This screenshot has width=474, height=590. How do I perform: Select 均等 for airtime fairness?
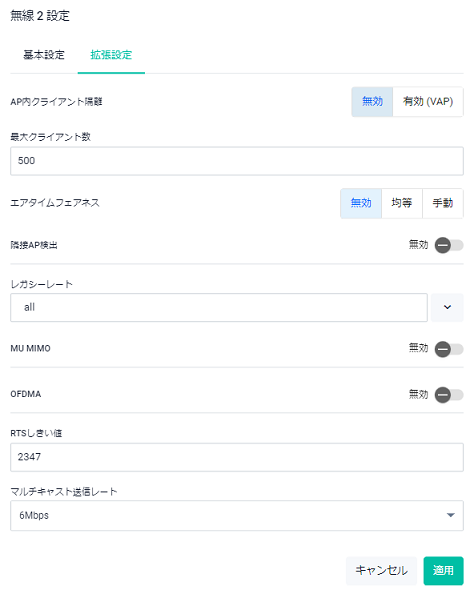coord(402,203)
